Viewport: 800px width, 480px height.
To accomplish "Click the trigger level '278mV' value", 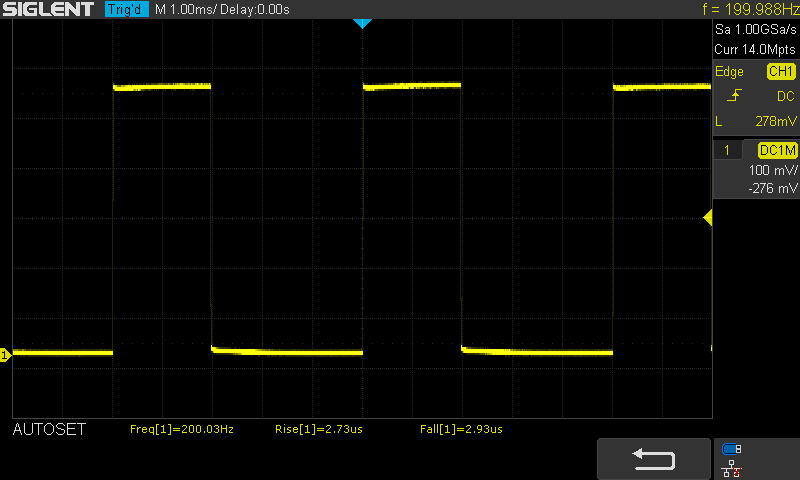I will click(776, 121).
